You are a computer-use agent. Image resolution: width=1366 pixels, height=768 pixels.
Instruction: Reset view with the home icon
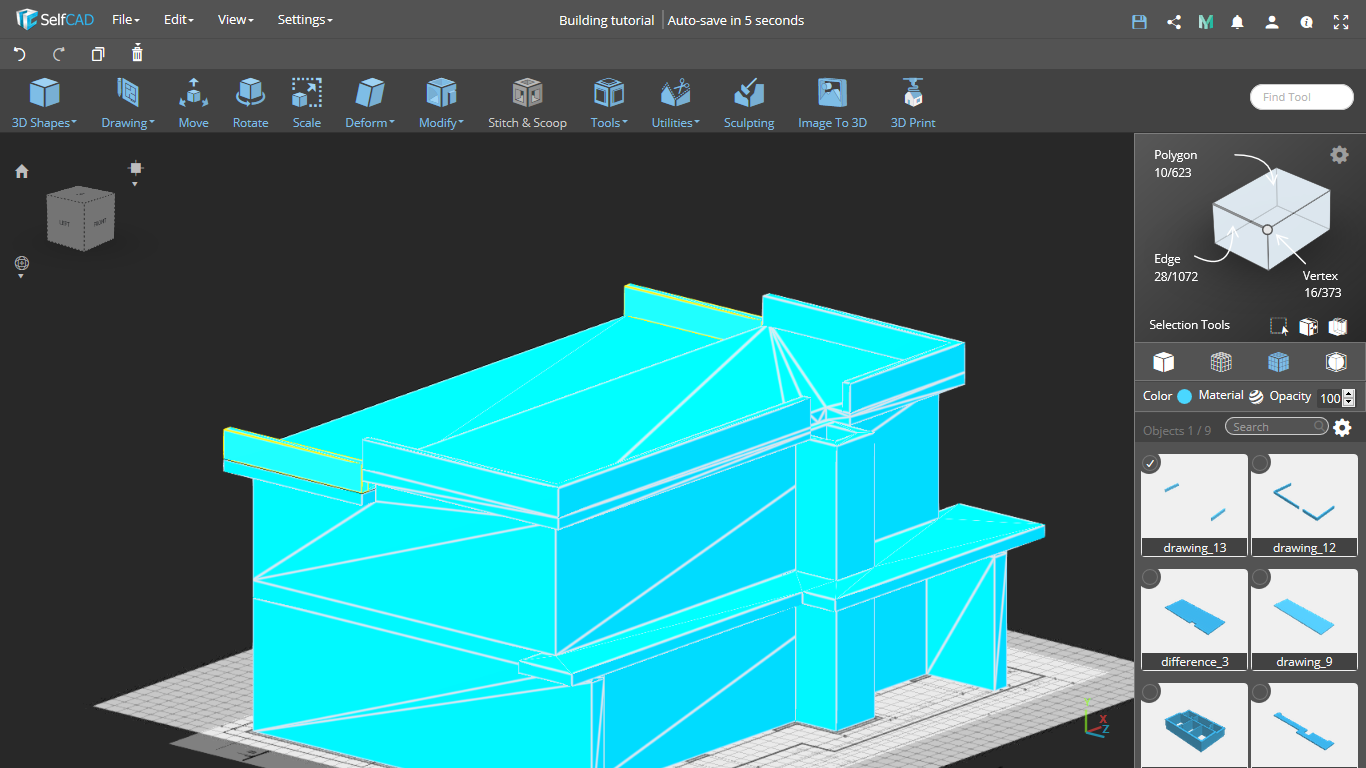22,171
